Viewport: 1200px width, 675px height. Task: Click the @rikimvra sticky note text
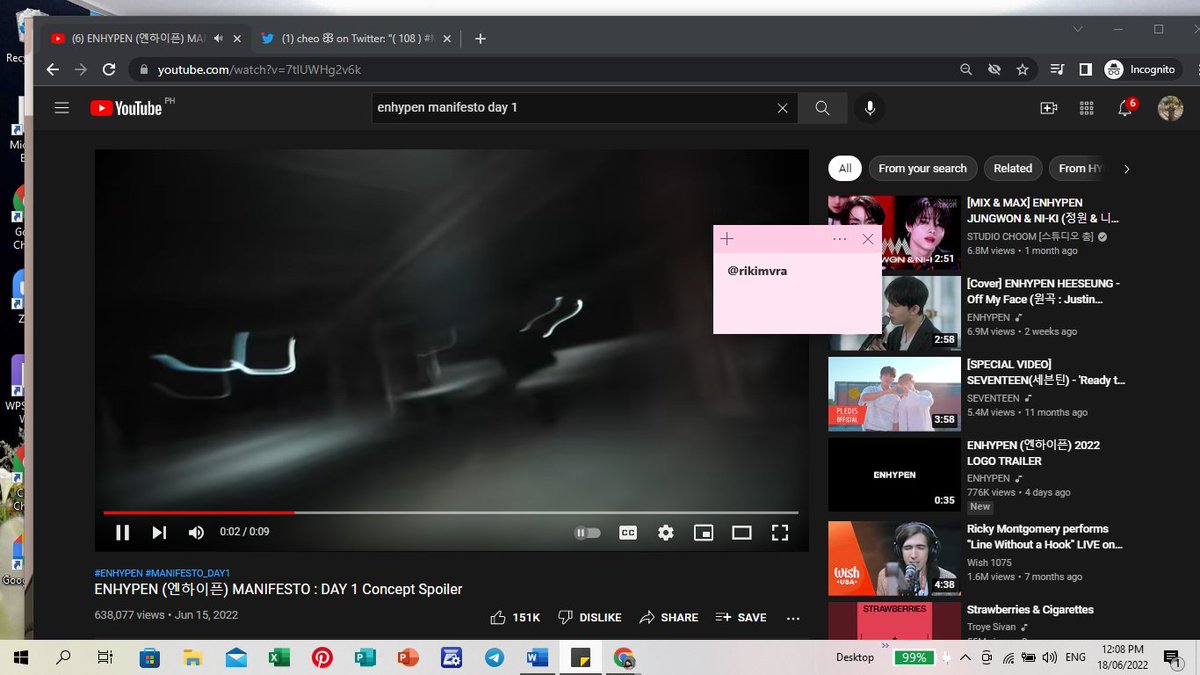tap(757, 271)
